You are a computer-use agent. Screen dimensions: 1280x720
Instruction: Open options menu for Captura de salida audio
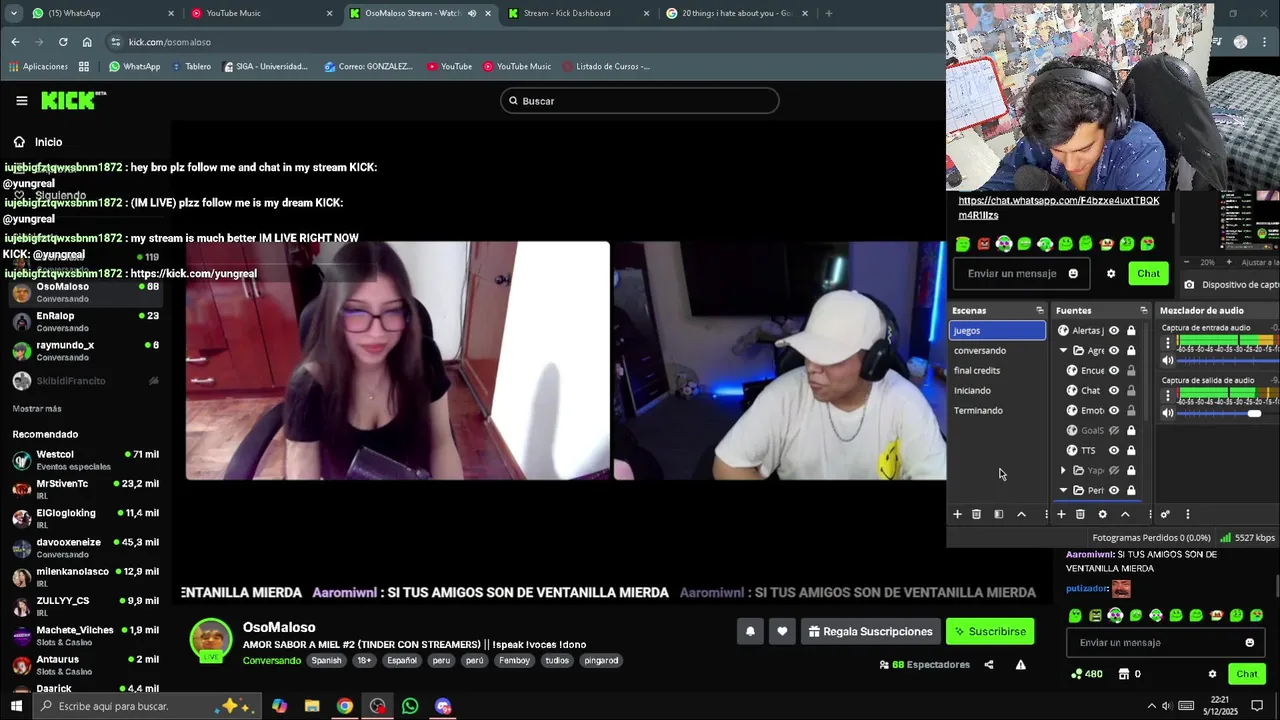pos(1167,396)
